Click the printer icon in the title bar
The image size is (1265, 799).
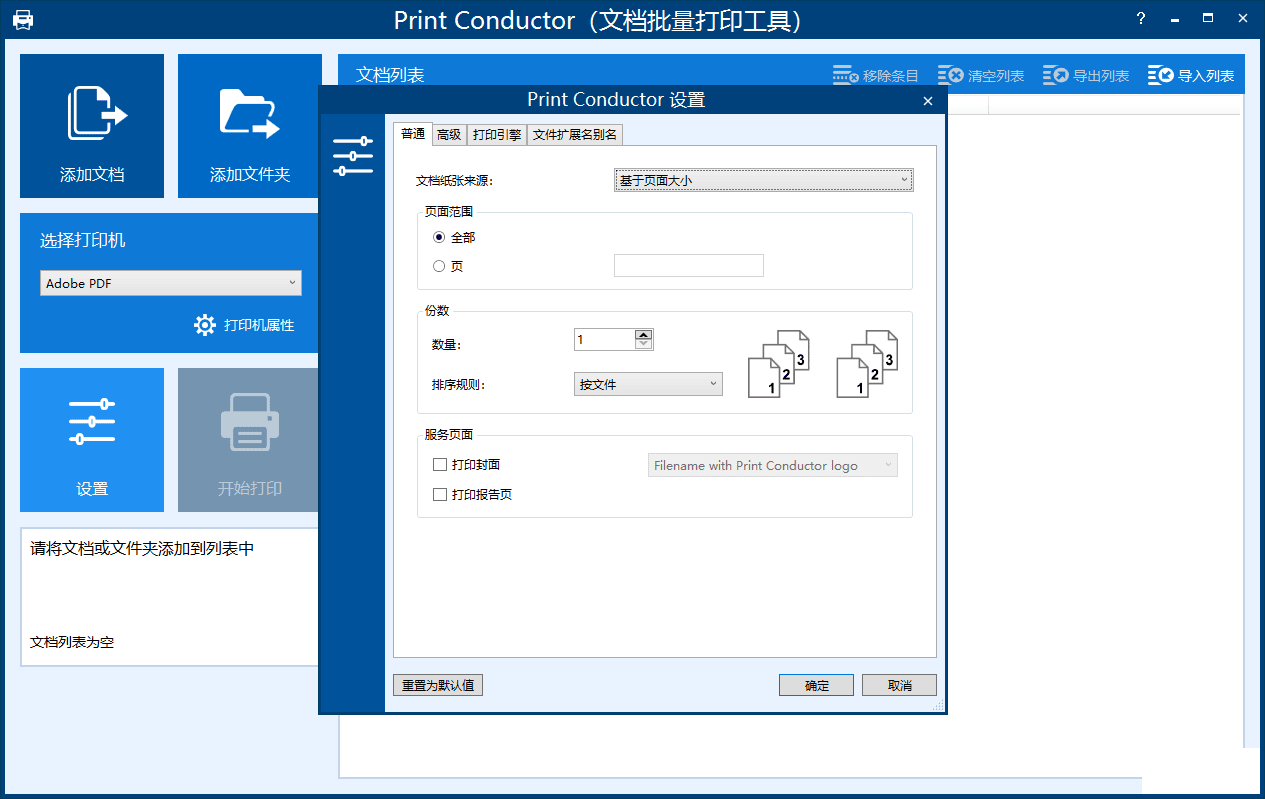click(x=22, y=19)
